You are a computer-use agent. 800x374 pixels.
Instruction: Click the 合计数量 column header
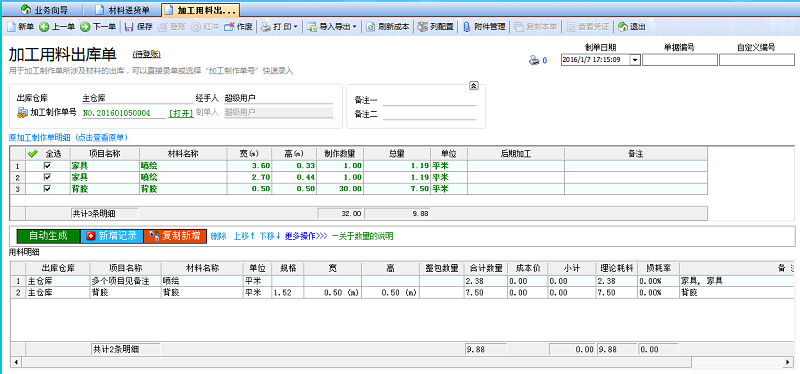[x=485, y=268]
